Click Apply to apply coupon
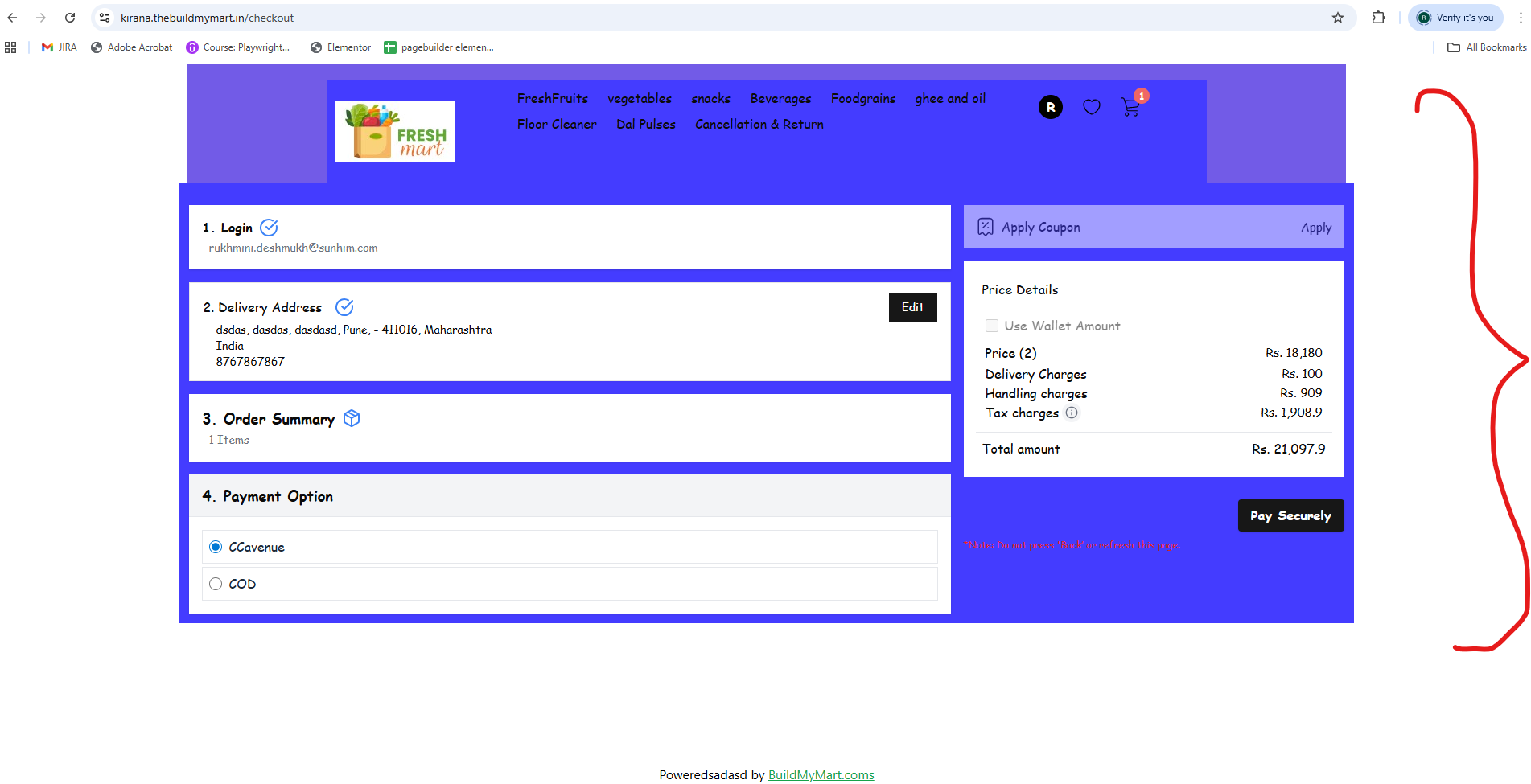 (x=1316, y=228)
